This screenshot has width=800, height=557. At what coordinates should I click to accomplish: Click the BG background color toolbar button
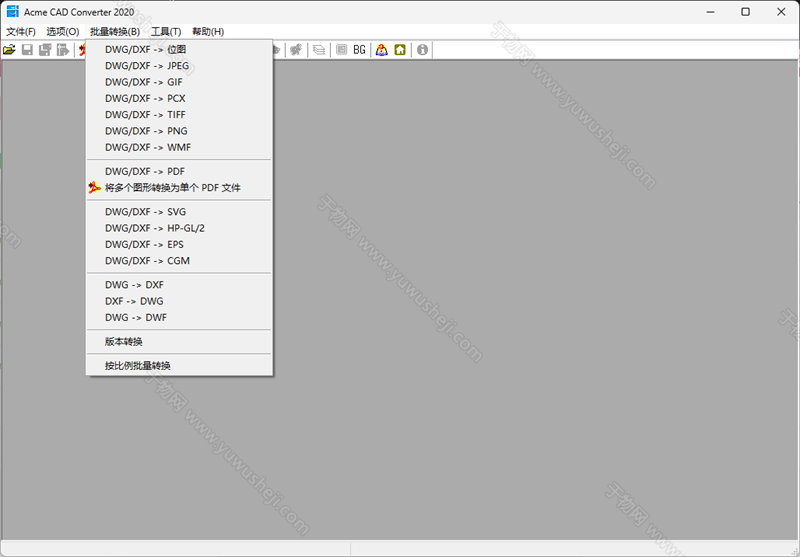point(359,49)
